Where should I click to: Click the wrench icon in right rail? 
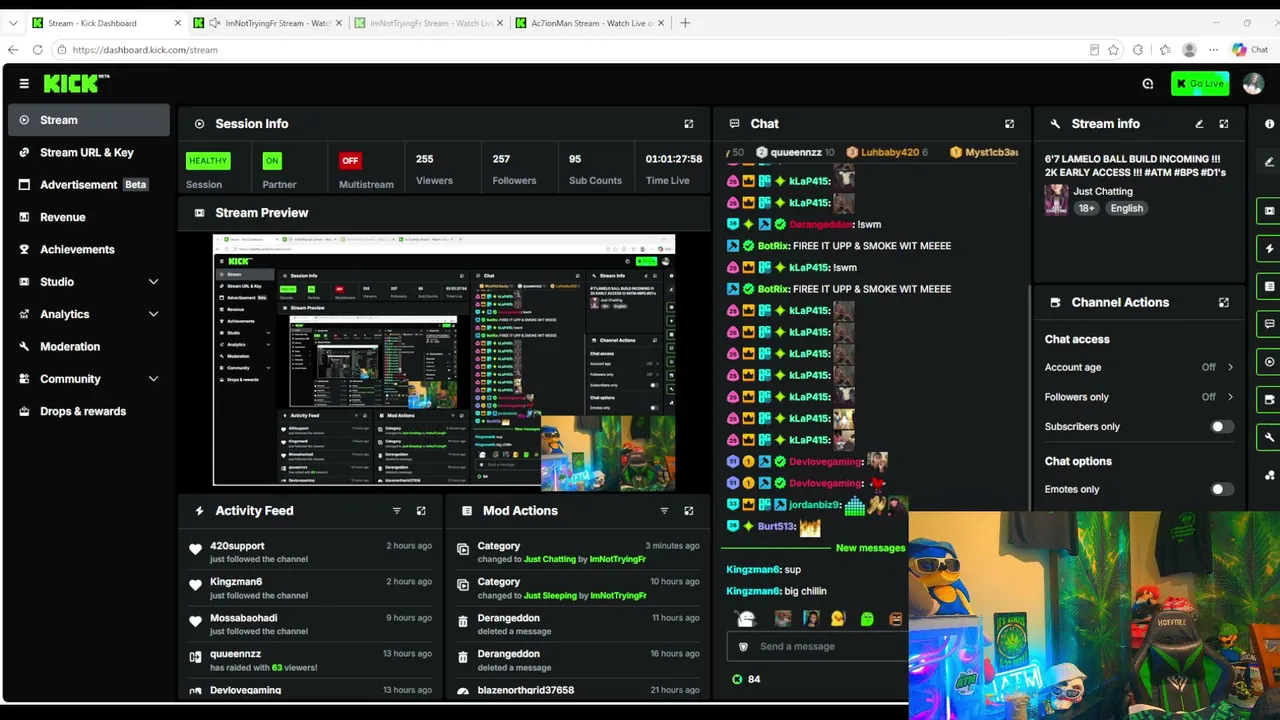click(x=1269, y=437)
